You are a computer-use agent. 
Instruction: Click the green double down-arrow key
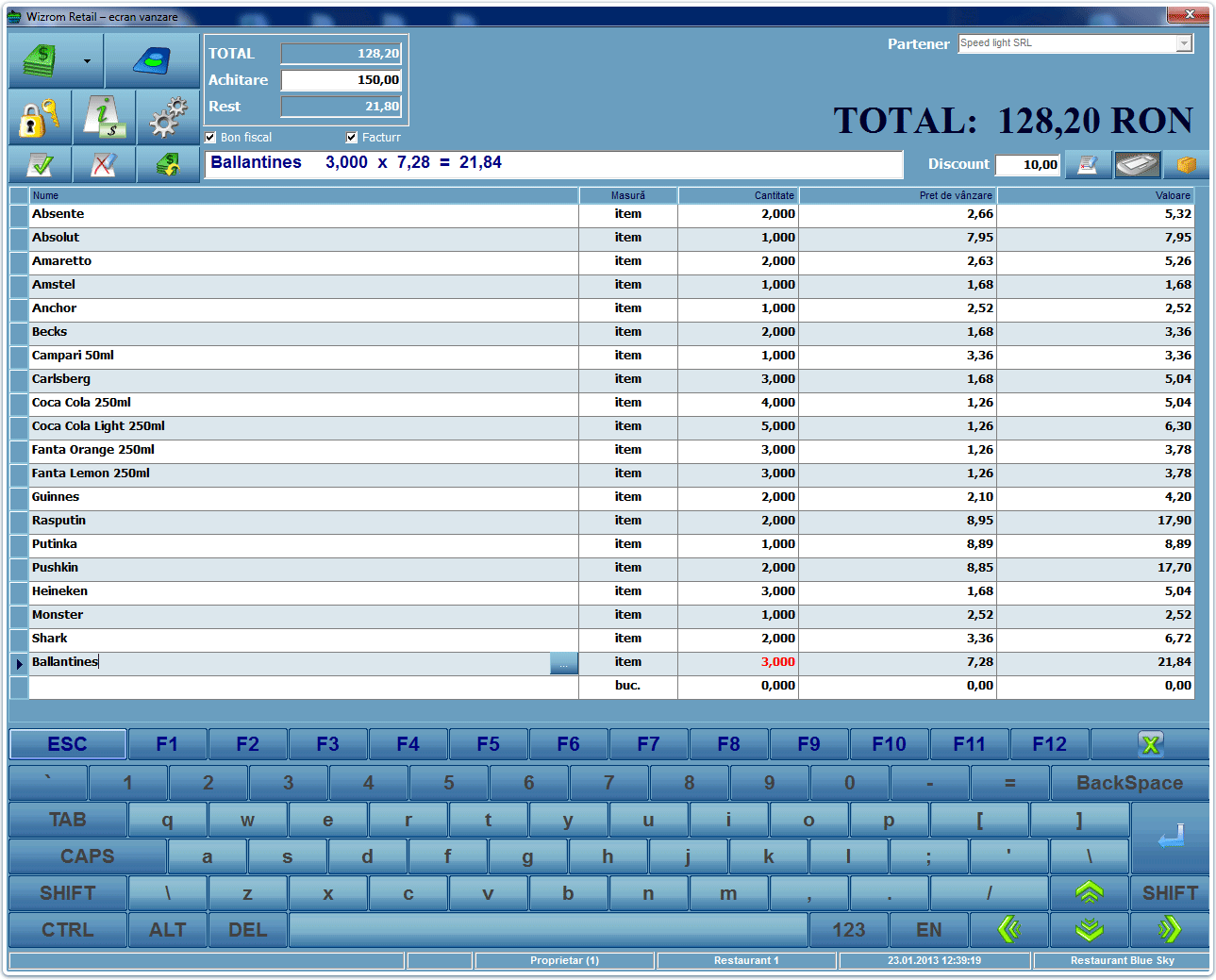(1090, 930)
